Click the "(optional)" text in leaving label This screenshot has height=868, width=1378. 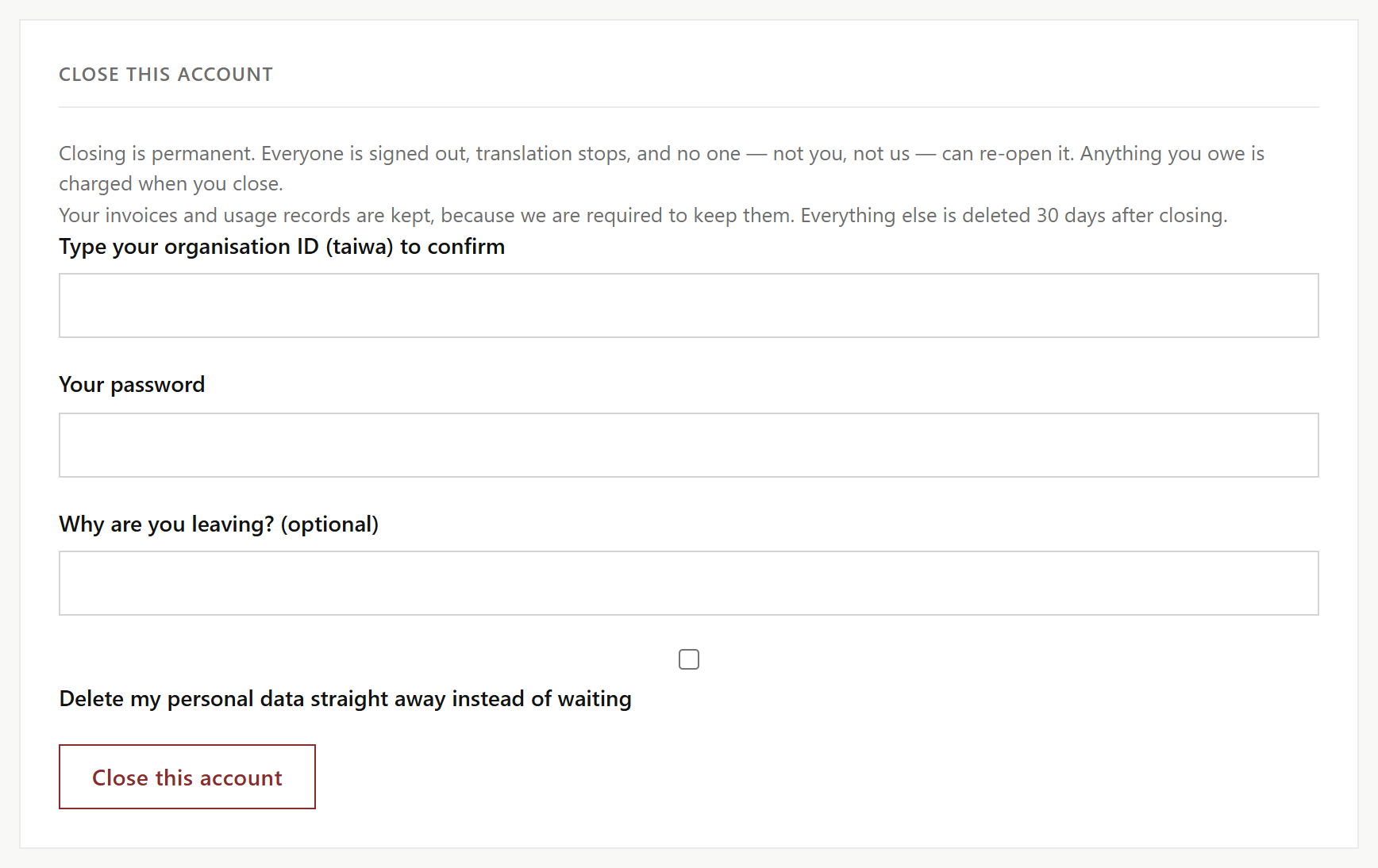coord(329,524)
